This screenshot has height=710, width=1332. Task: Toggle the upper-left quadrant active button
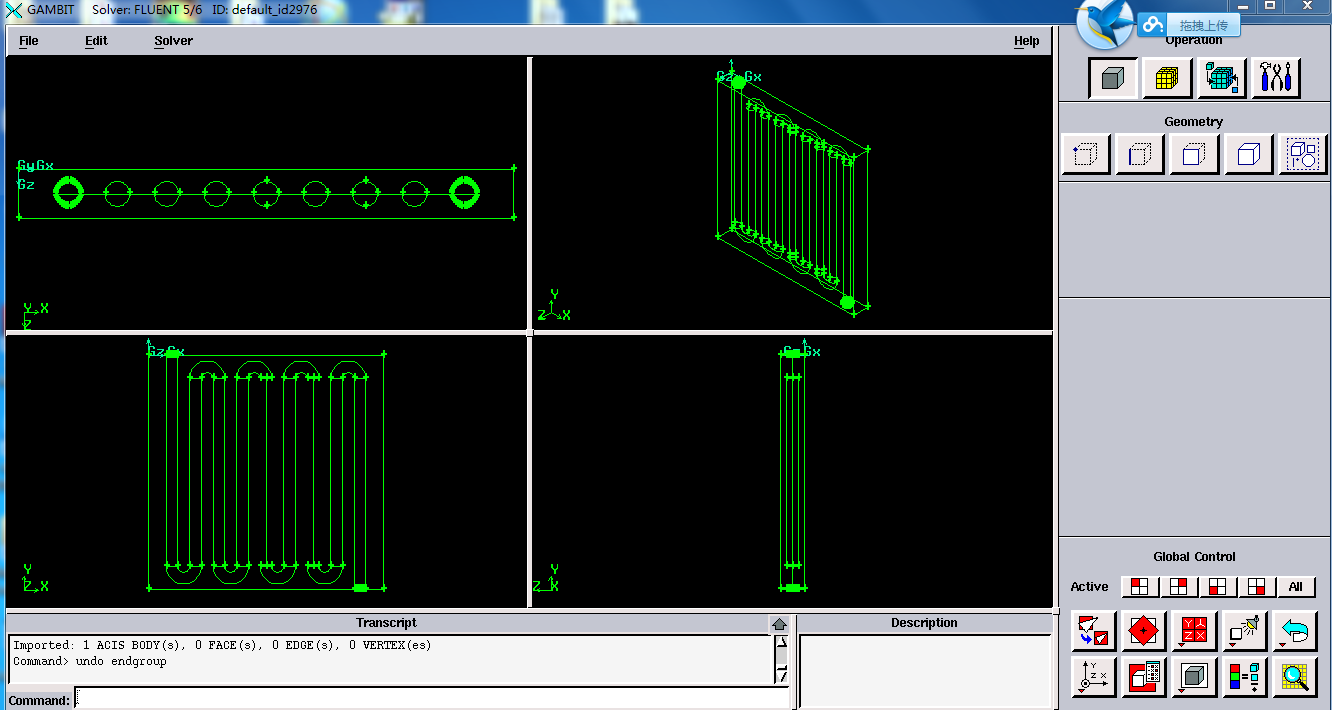(x=1139, y=587)
